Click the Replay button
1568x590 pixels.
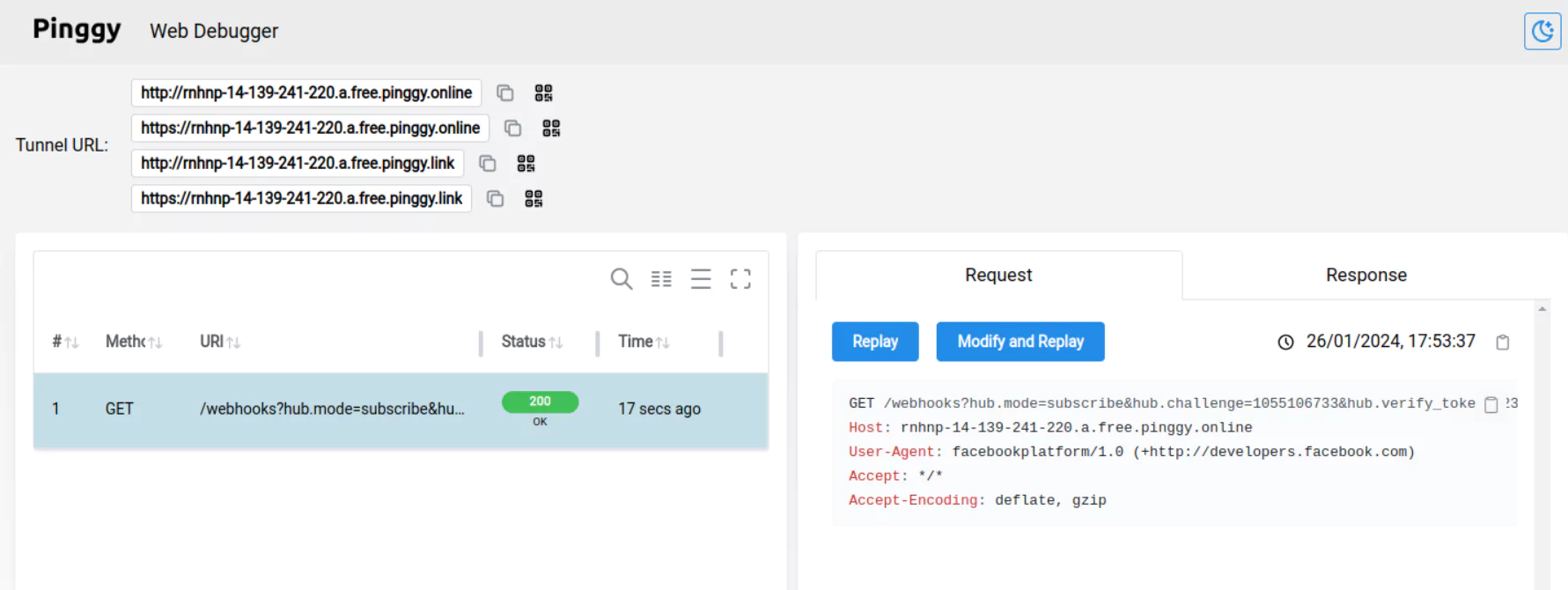tap(875, 342)
